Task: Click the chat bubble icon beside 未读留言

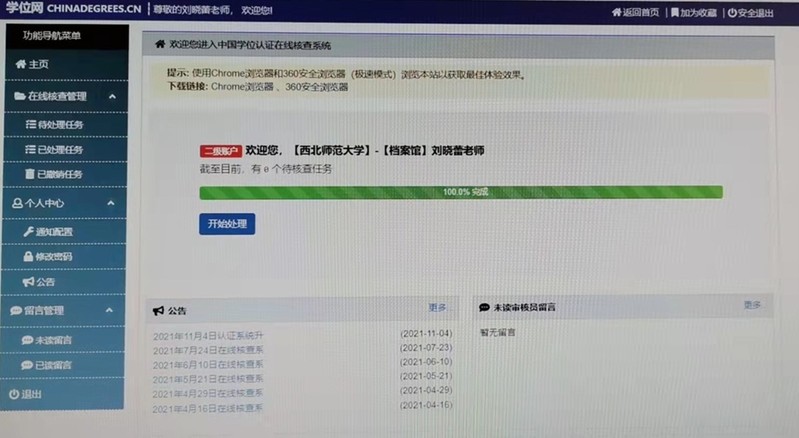Action: pos(27,340)
